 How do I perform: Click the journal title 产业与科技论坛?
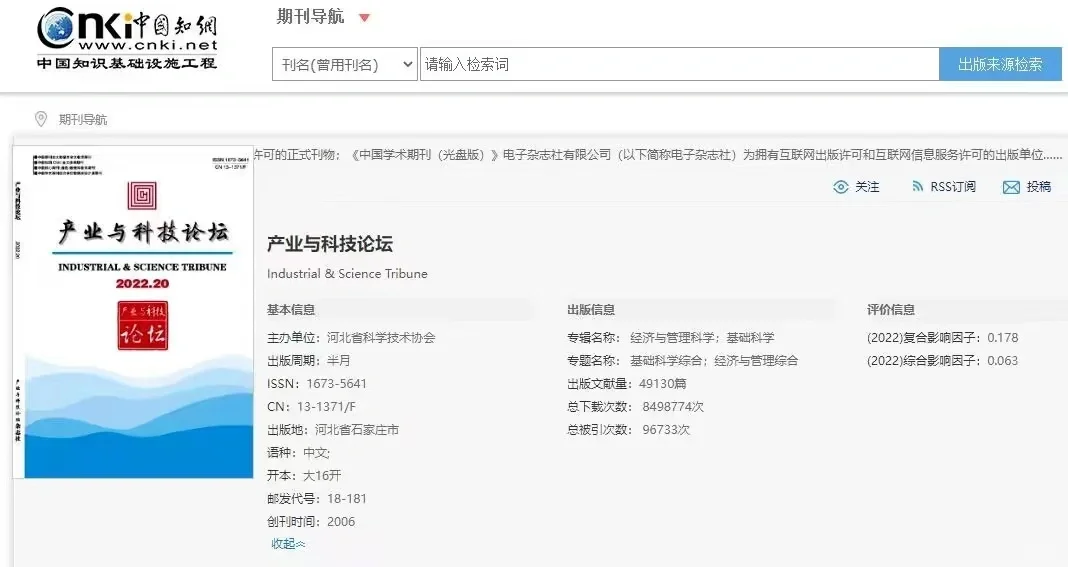pyautogui.click(x=330, y=244)
